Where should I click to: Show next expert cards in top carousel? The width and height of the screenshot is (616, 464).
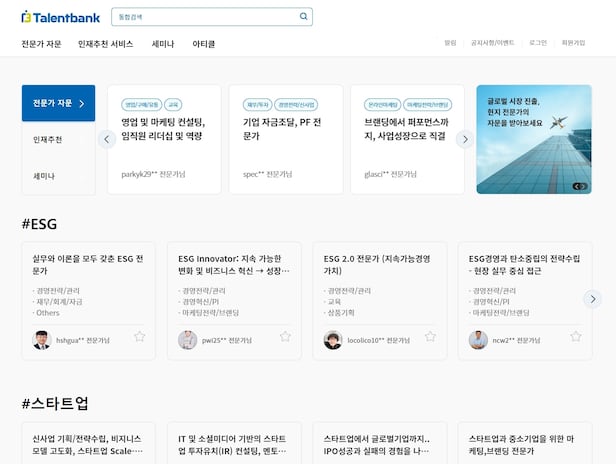tap(464, 139)
